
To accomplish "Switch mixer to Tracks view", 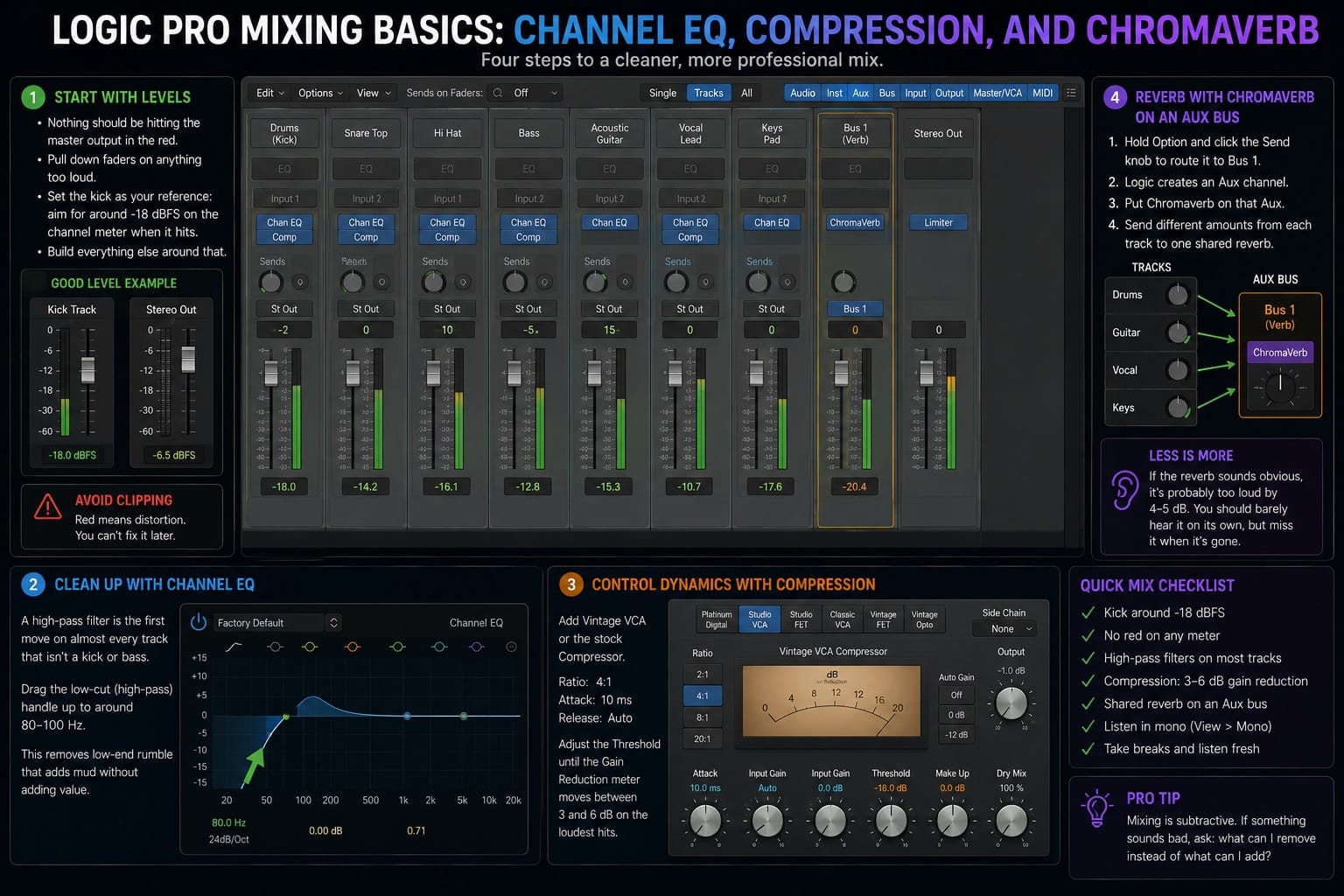I will point(709,93).
